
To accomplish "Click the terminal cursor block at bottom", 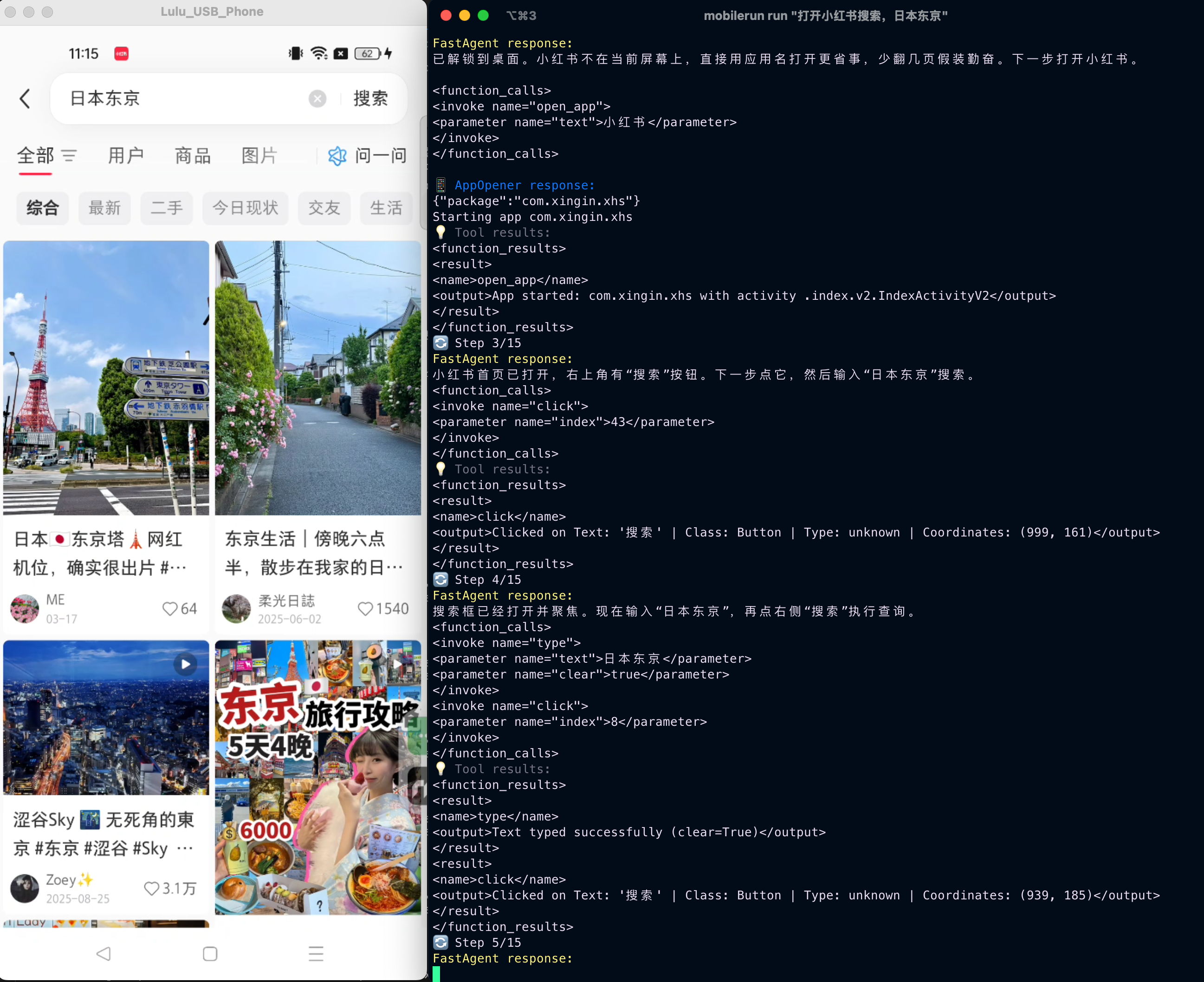I will click(436, 974).
